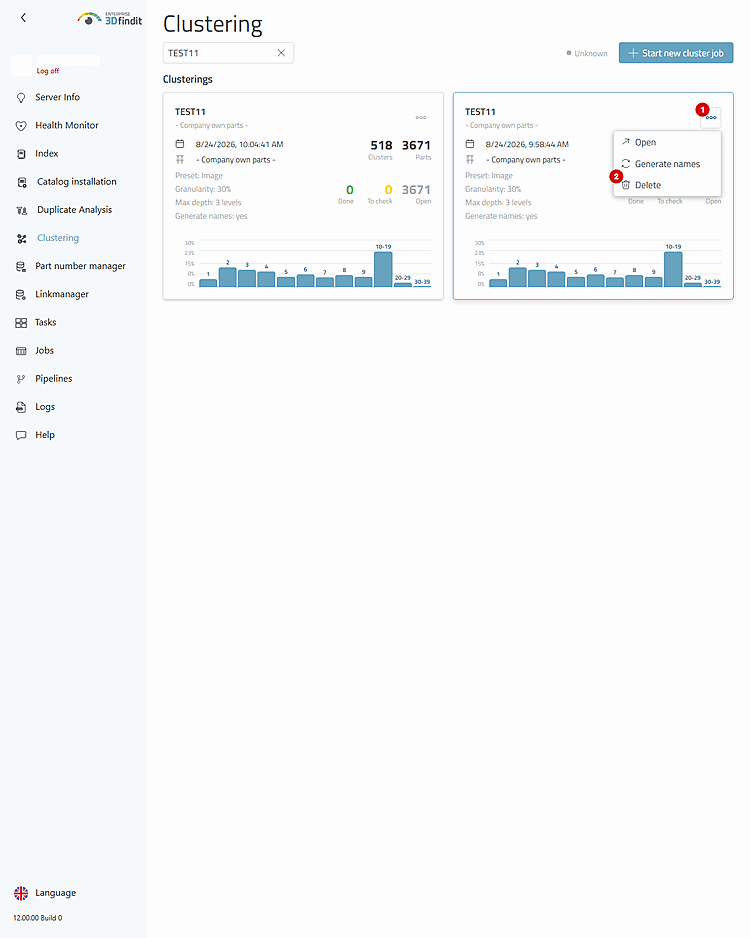
Task: Open Help page
Action: [x=45, y=434]
